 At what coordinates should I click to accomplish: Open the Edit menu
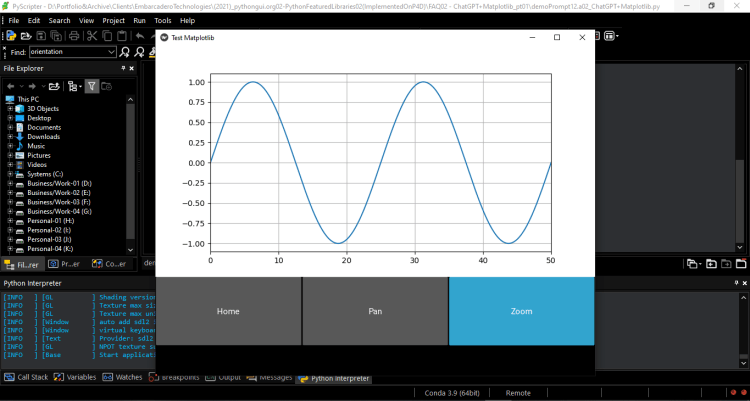[x=34, y=21]
